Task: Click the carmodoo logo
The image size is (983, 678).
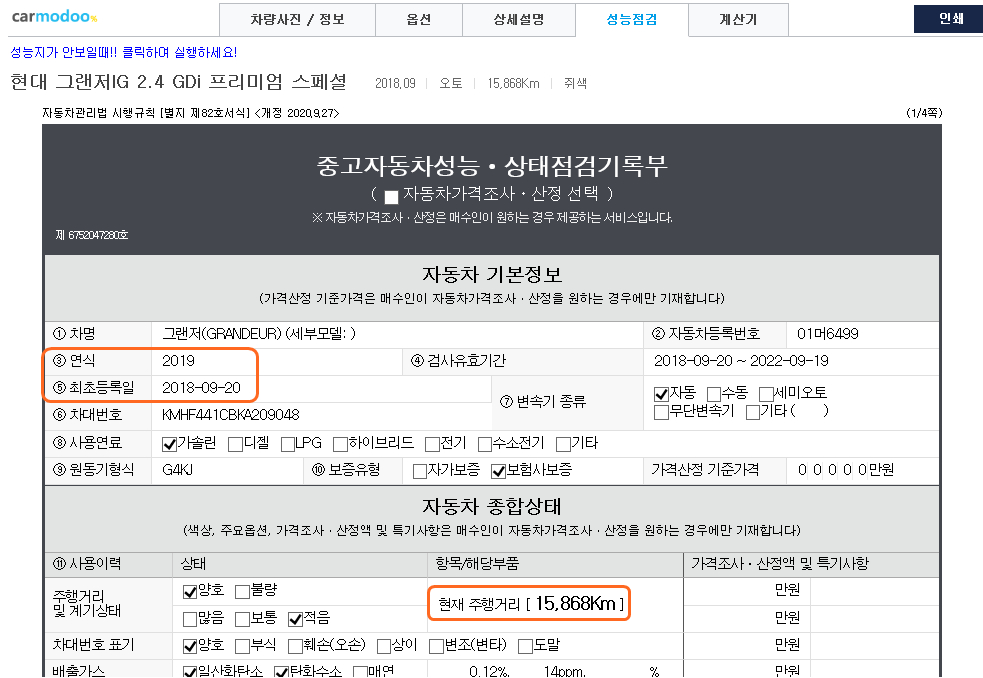Action: pyautogui.click(x=54, y=17)
